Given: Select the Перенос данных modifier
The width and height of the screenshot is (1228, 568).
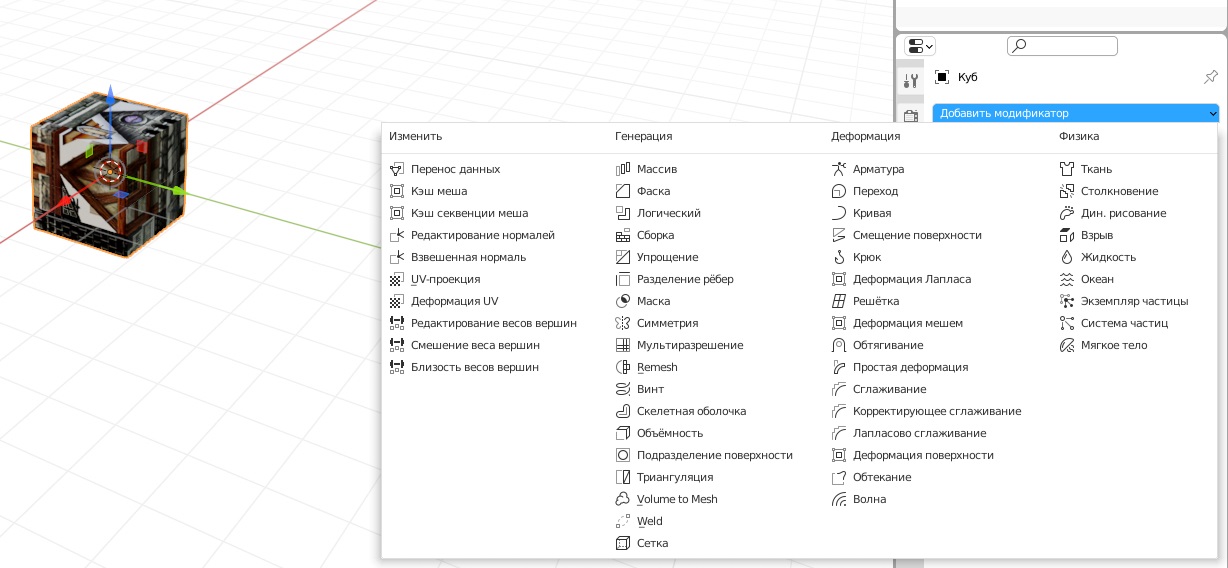Looking at the screenshot, I should [x=445, y=169].
